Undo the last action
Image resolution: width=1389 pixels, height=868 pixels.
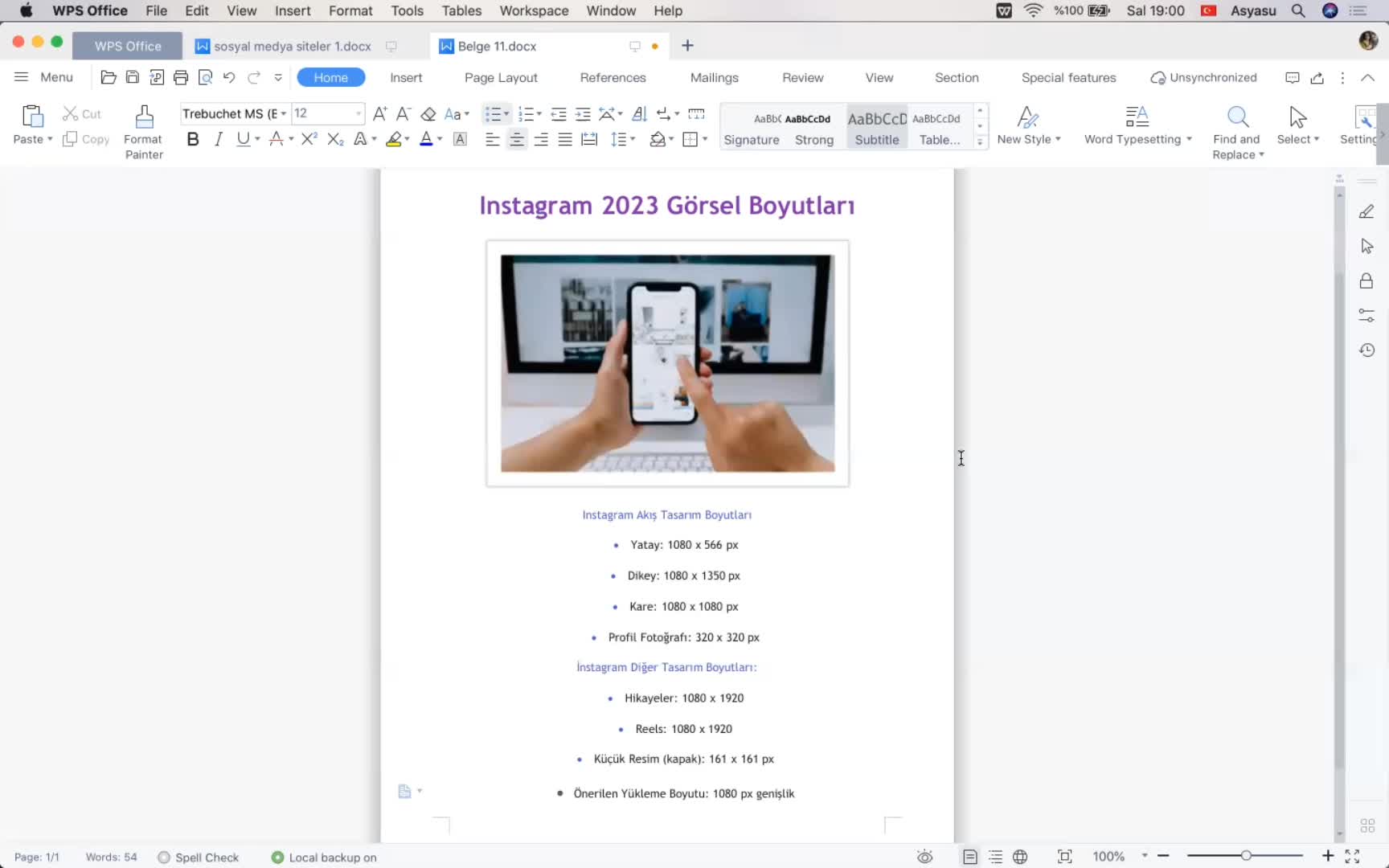click(x=229, y=77)
